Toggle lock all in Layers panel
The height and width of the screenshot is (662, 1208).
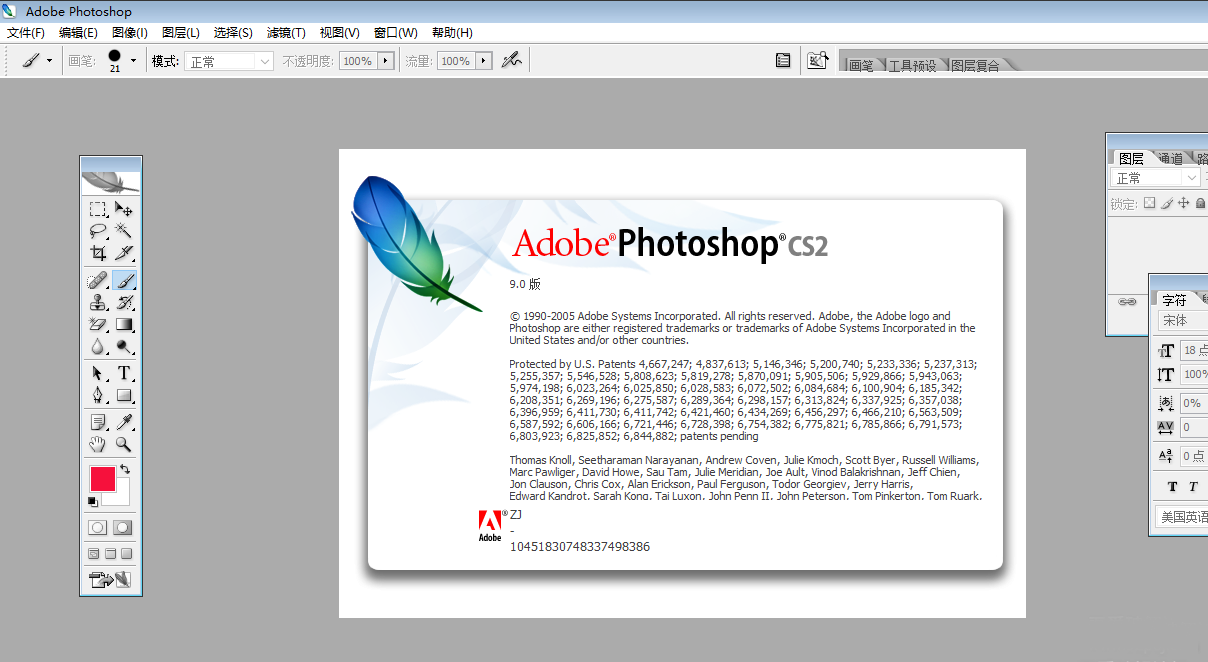pyautogui.click(x=1200, y=203)
